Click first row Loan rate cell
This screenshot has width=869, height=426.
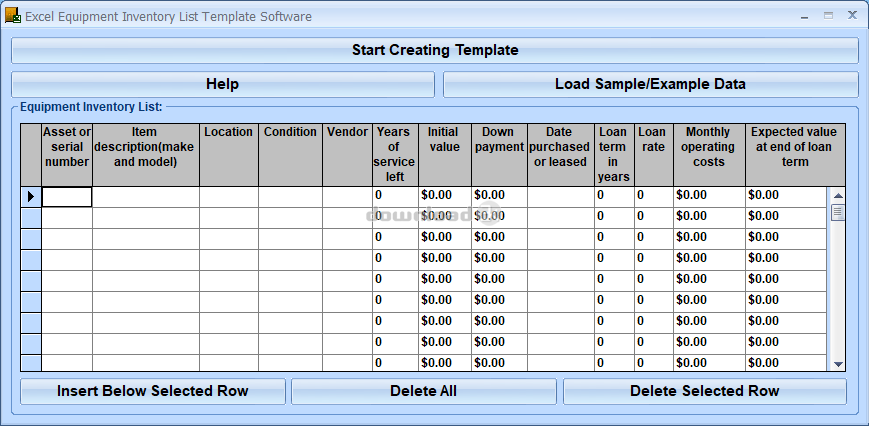pyautogui.click(x=654, y=197)
